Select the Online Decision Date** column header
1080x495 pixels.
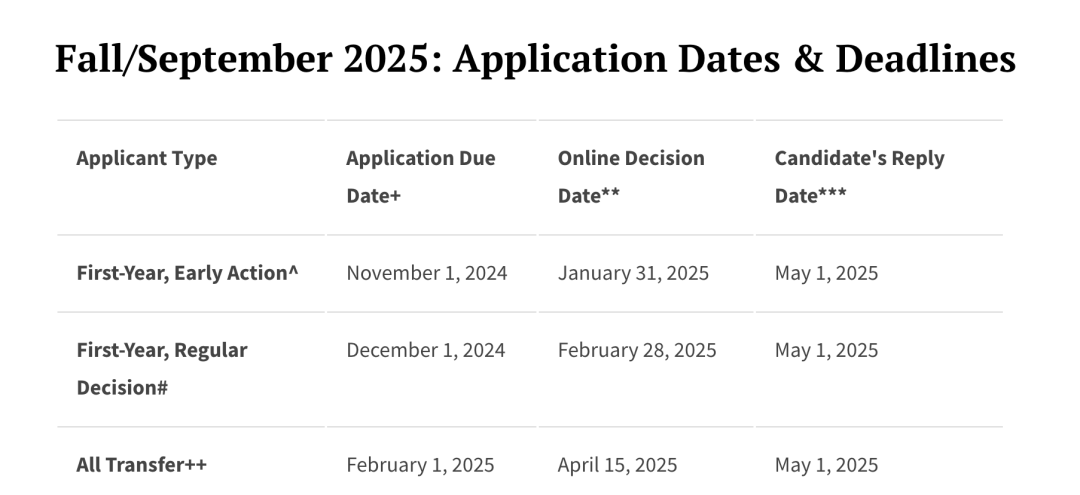point(631,177)
